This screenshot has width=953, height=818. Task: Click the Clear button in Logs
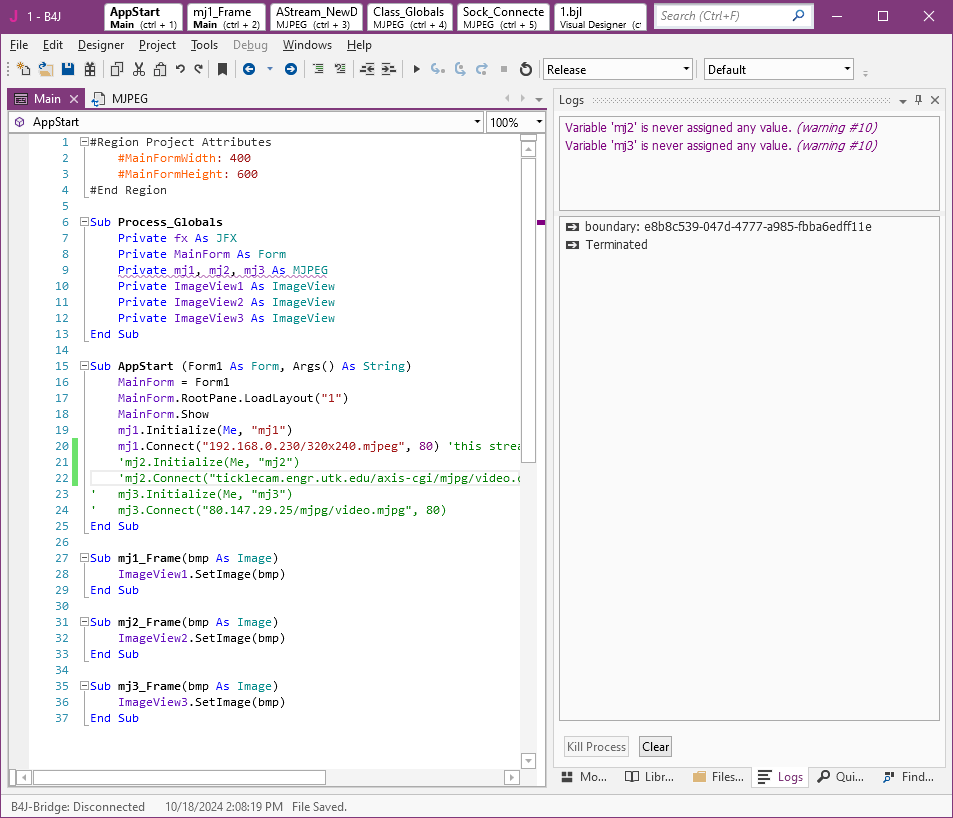point(655,747)
